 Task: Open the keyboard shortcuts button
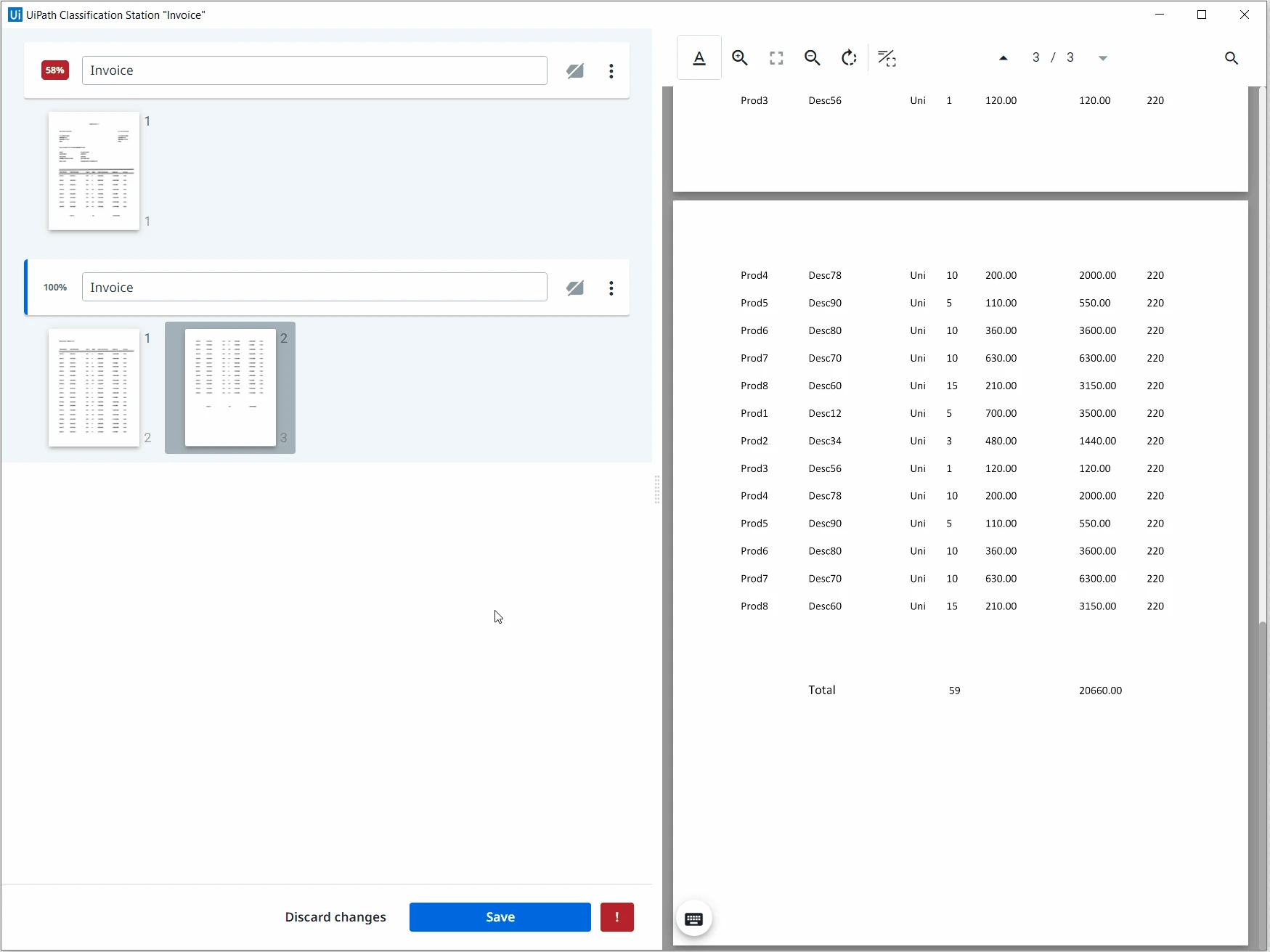(x=694, y=919)
